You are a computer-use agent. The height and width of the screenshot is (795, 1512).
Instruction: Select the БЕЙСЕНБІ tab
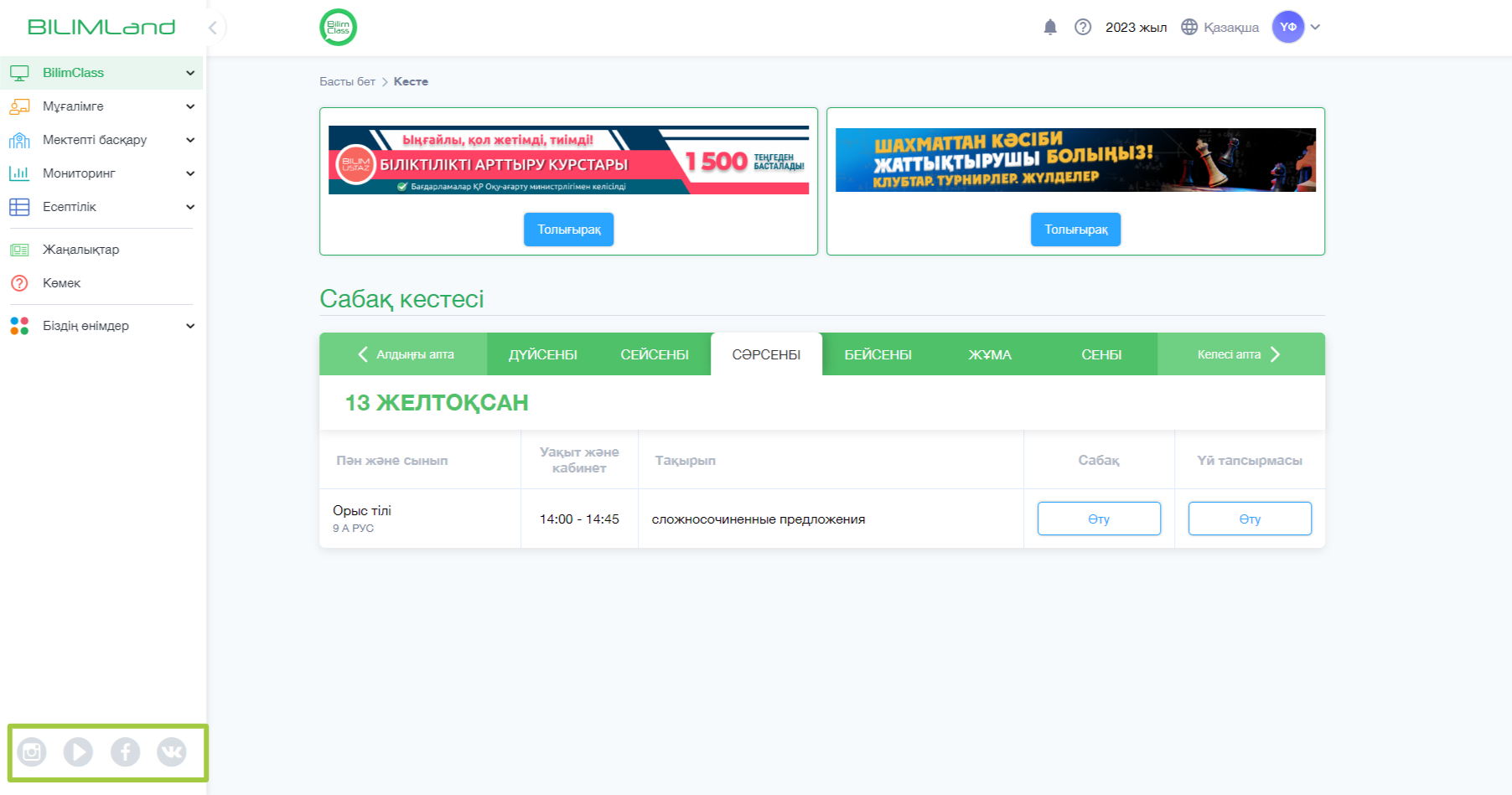coord(878,354)
